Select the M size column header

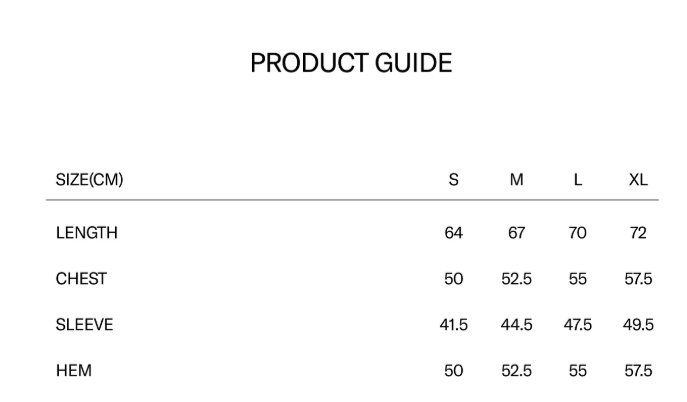click(x=516, y=180)
